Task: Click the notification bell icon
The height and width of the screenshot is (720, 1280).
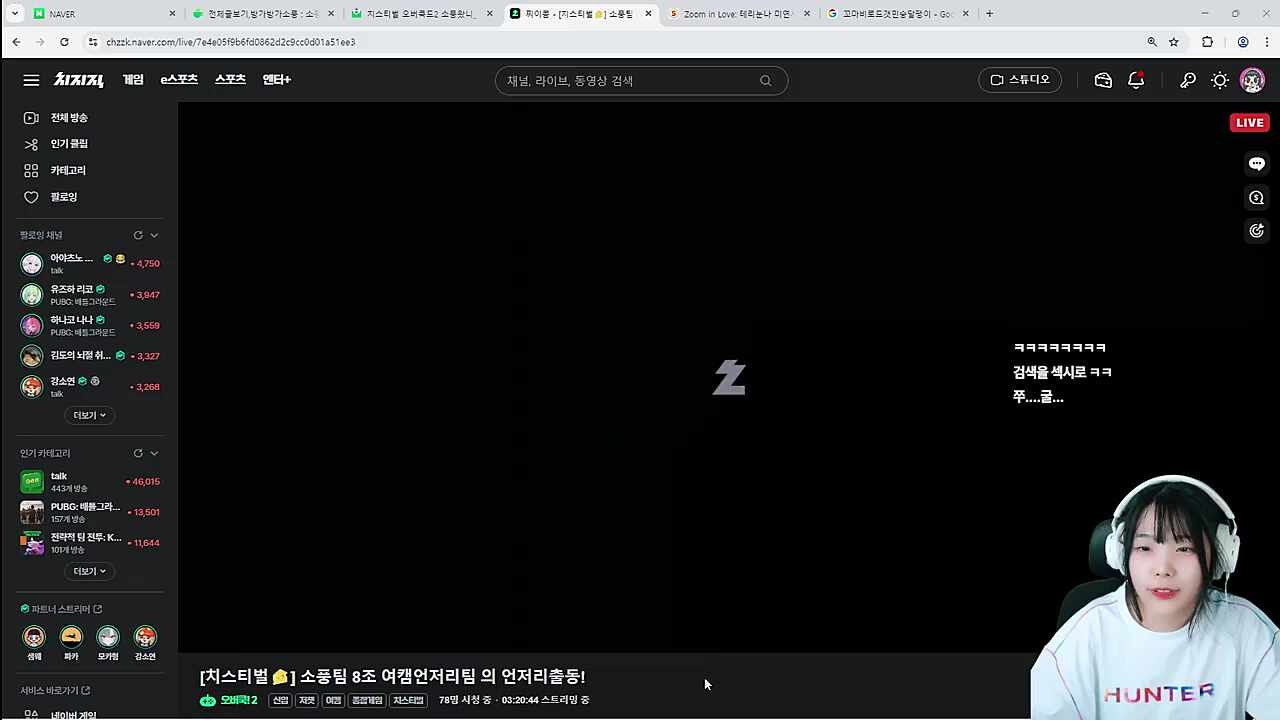Action: click(1136, 80)
